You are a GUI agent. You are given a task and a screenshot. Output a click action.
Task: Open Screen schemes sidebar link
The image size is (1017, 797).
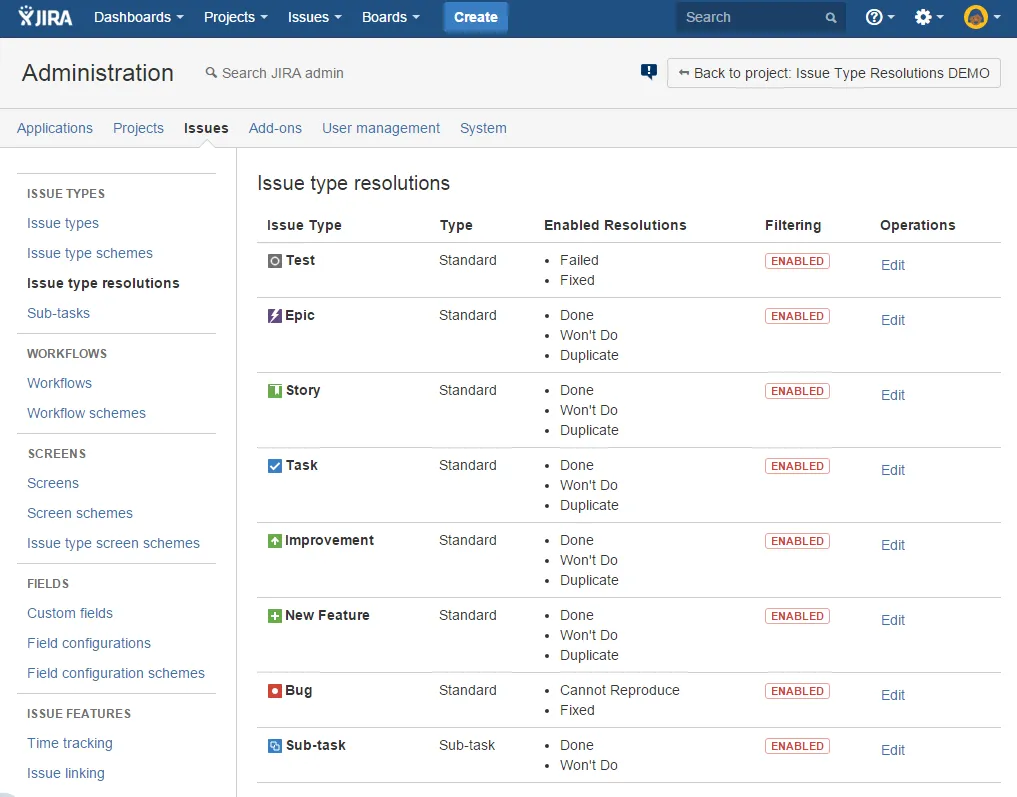pyautogui.click(x=80, y=513)
